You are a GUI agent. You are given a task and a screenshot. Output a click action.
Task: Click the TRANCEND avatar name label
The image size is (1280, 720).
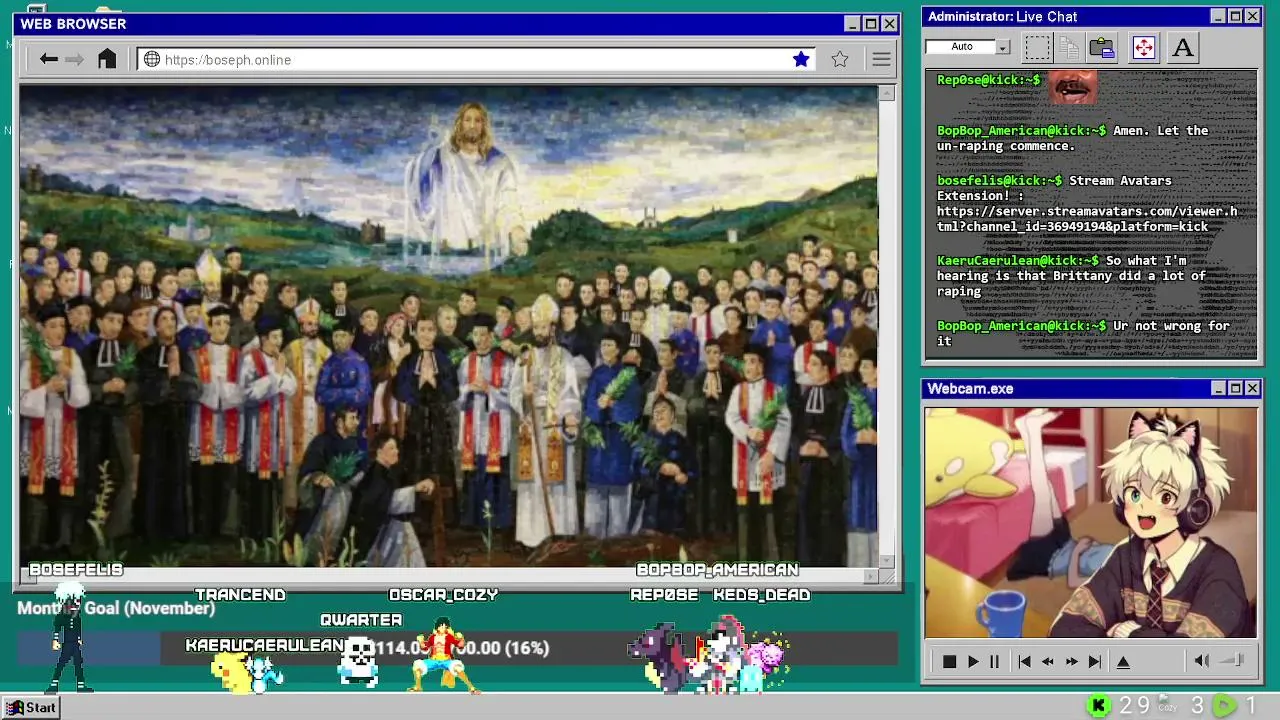[x=240, y=595]
